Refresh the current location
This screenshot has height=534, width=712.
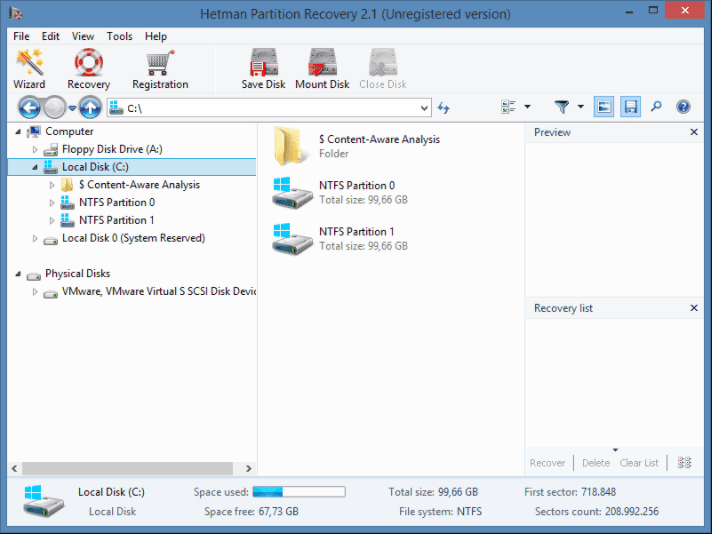[x=444, y=108]
